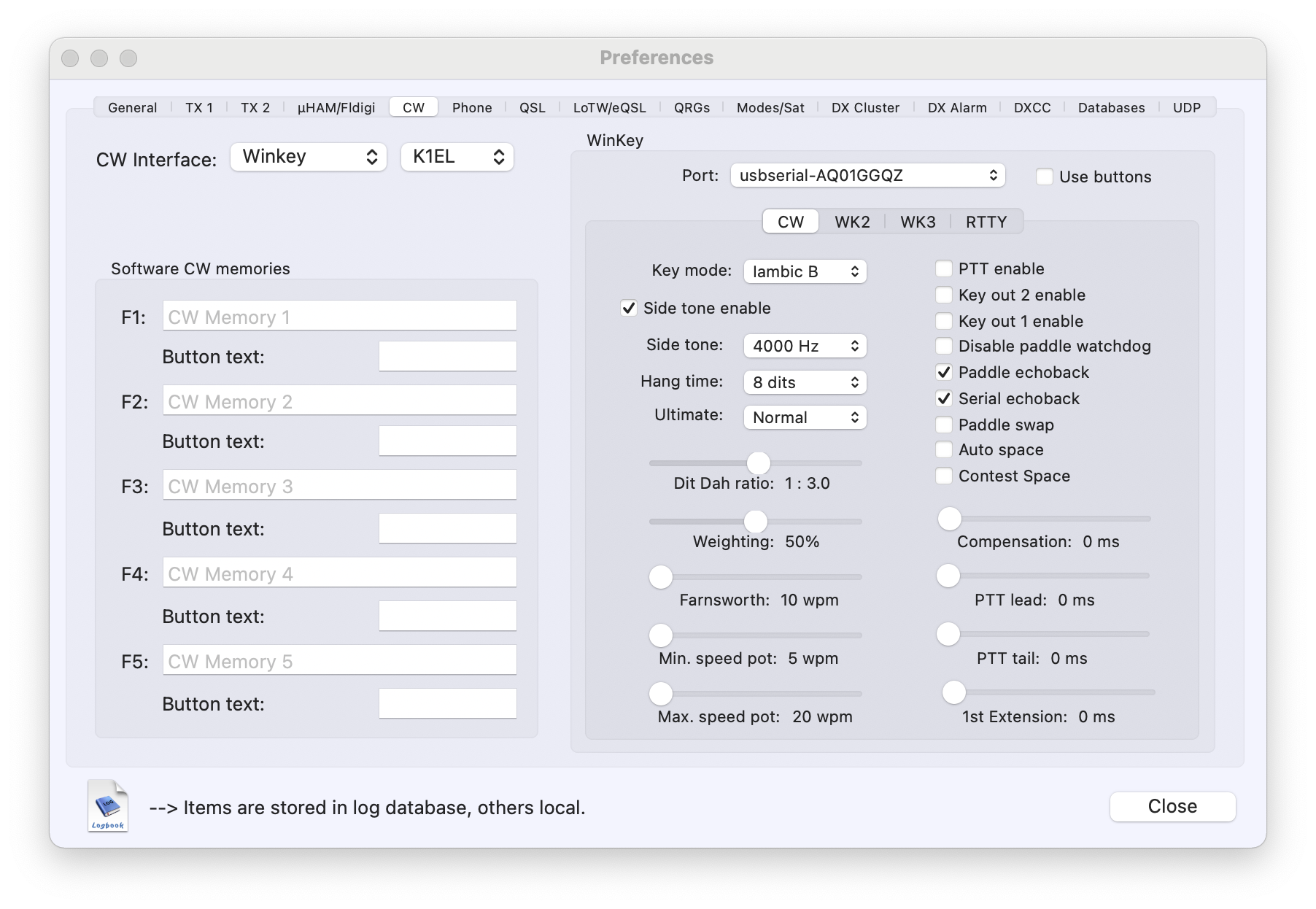The image size is (1316, 909).
Task: Click the Dit Dah ratio slider handle
Action: coord(759,463)
